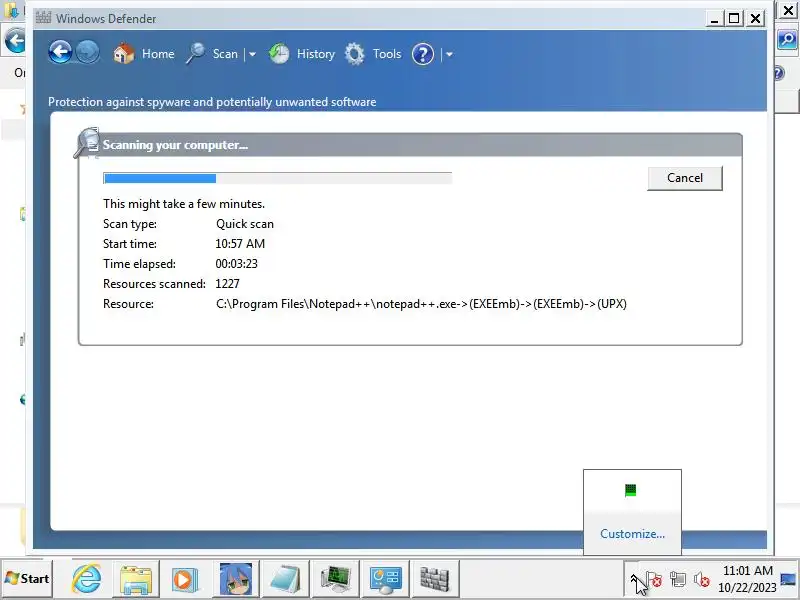Viewport: 800px width, 600px height.
Task: Click the Resources scanned value 1227
Action: click(x=228, y=284)
